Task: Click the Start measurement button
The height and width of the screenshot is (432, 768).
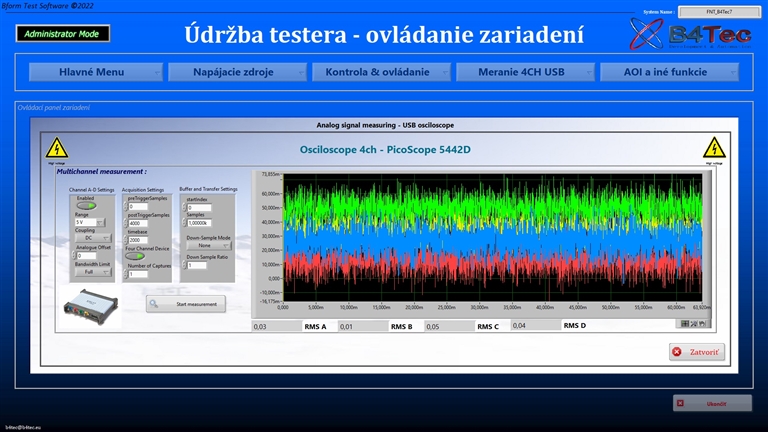Action: click(186, 304)
